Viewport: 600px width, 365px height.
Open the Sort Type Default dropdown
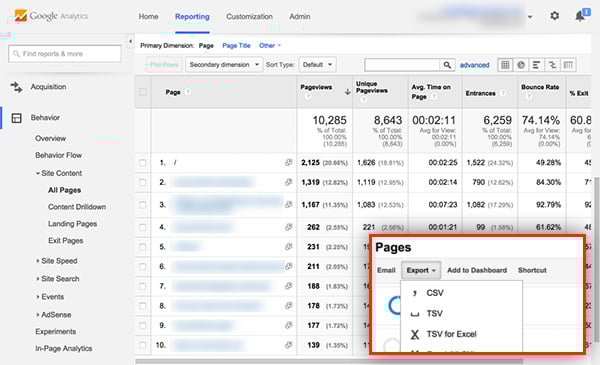(x=317, y=65)
